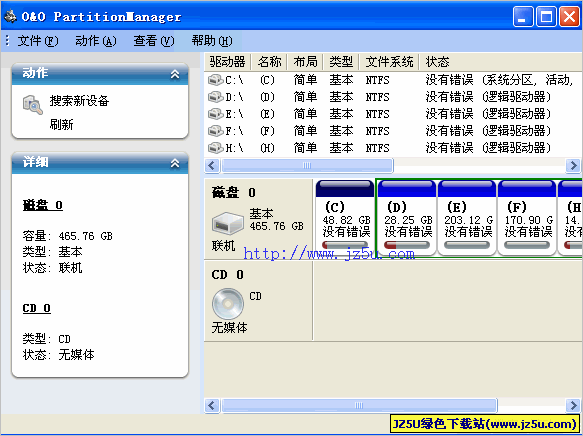The image size is (583, 436).
Task: Sort by 名称 column header
Action: pyautogui.click(x=270, y=62)
